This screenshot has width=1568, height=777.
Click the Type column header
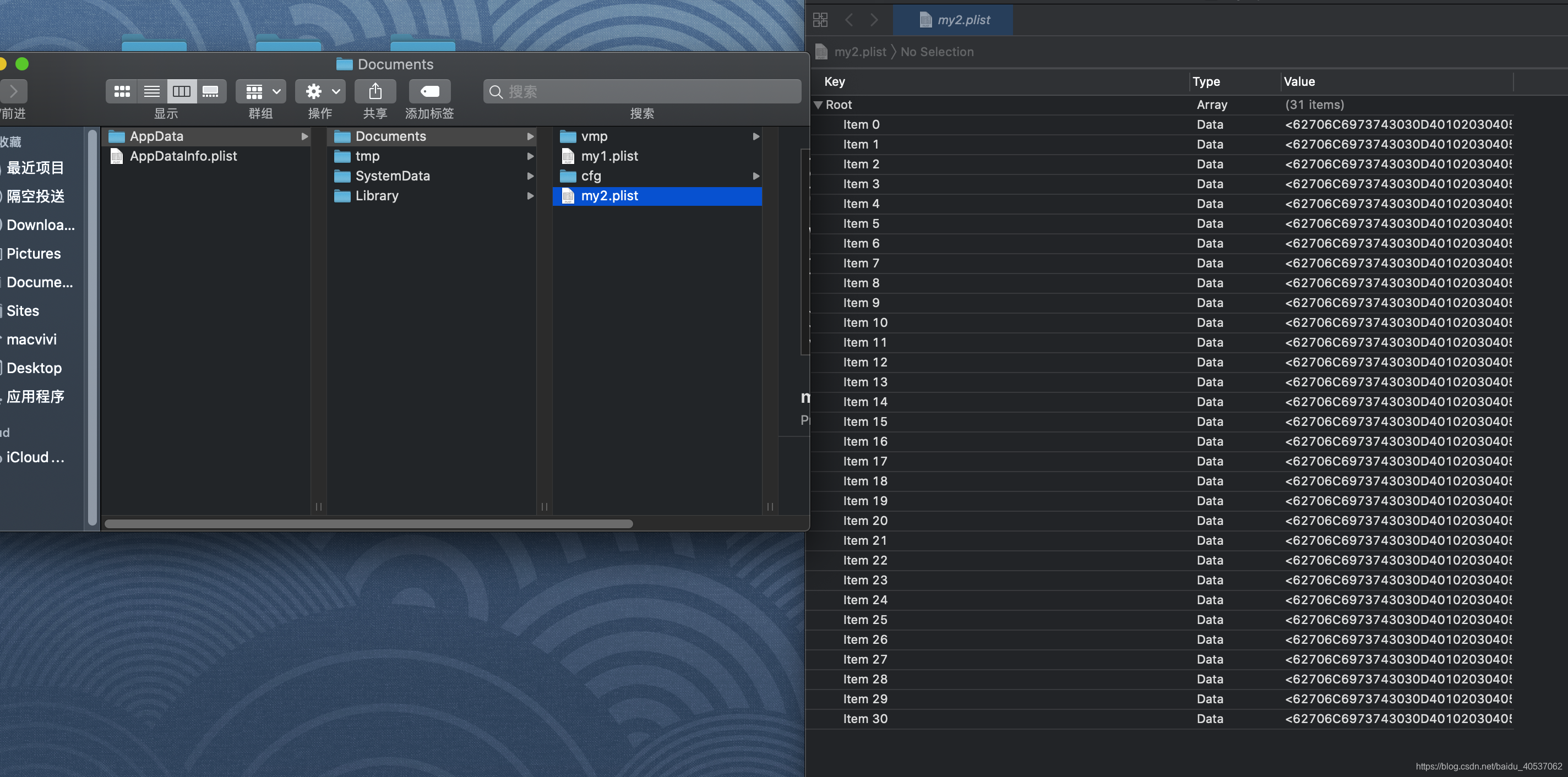(x=1206, y=81)
